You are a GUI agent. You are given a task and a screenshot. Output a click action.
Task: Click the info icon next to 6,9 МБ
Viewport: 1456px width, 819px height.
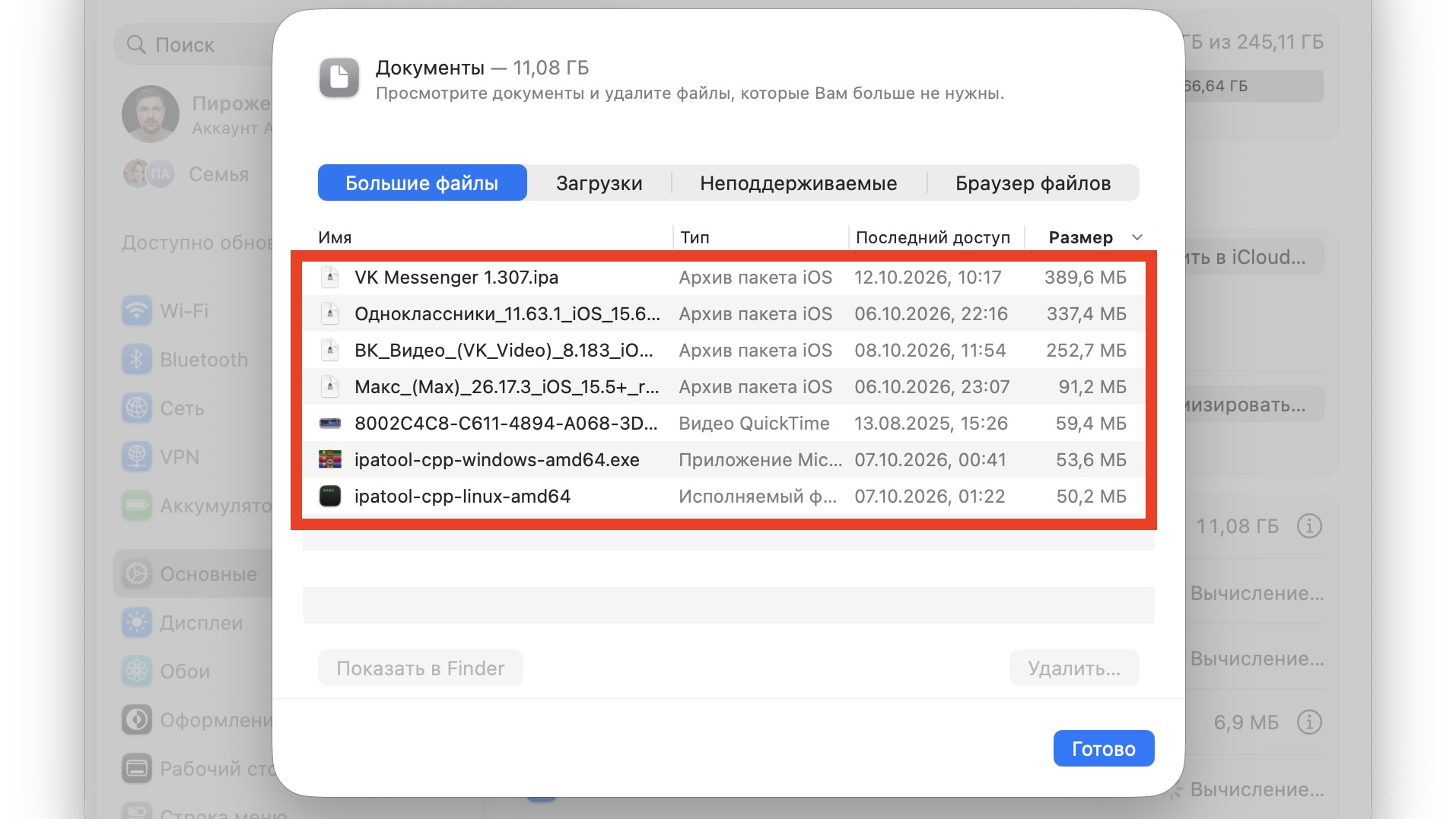tap(1309, 722)
